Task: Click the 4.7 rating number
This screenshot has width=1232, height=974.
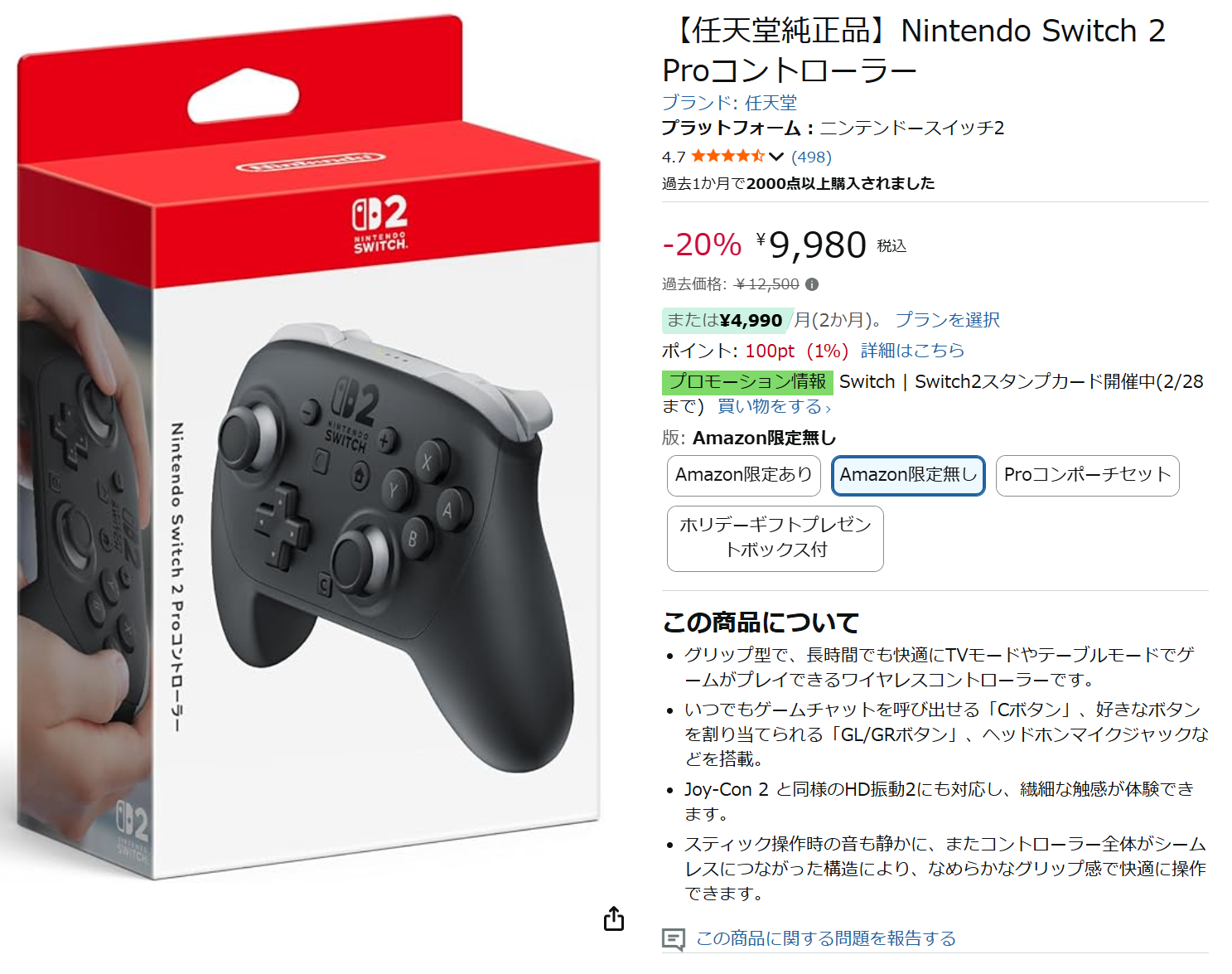Action: pyautogui.click(x=674, y=157)
